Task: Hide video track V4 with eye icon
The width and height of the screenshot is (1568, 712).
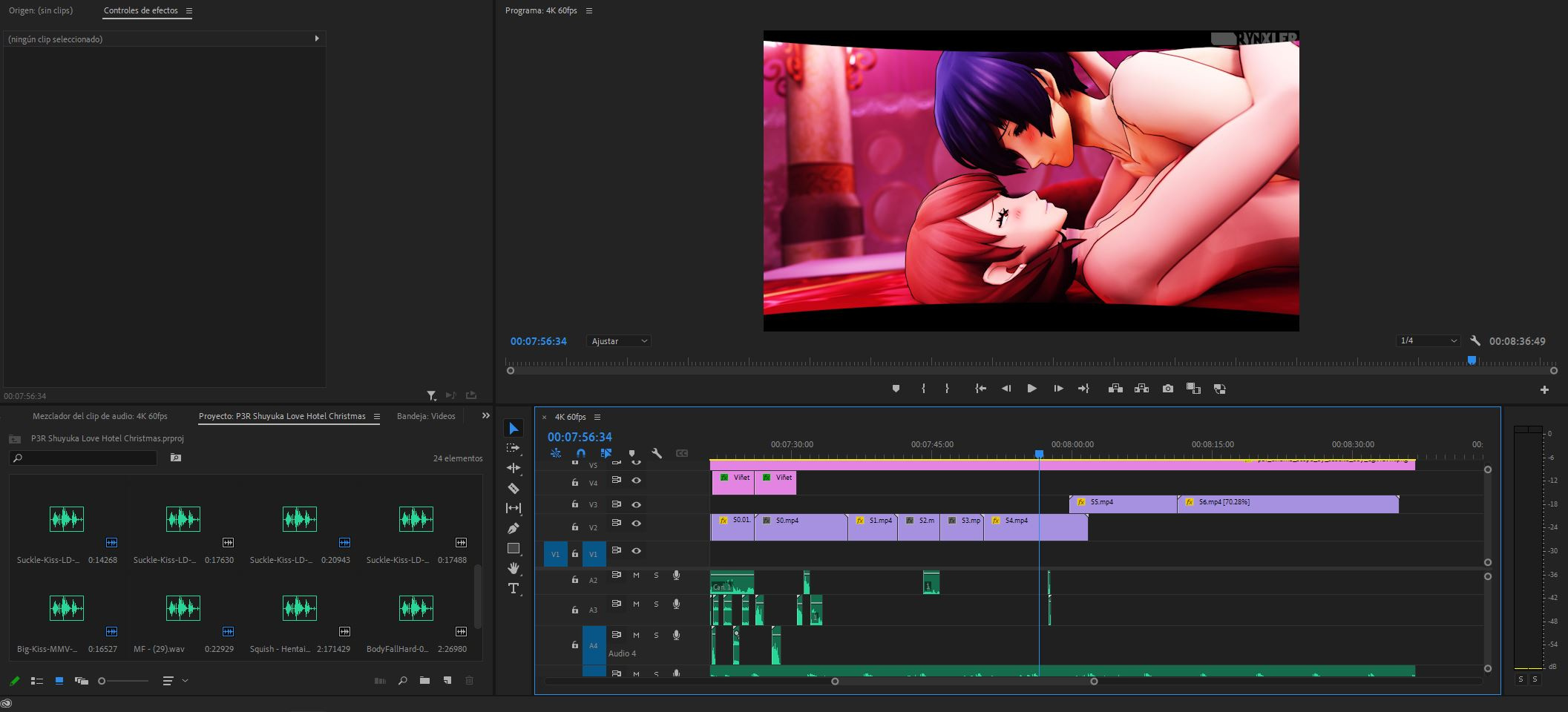Action: [636, 481]
